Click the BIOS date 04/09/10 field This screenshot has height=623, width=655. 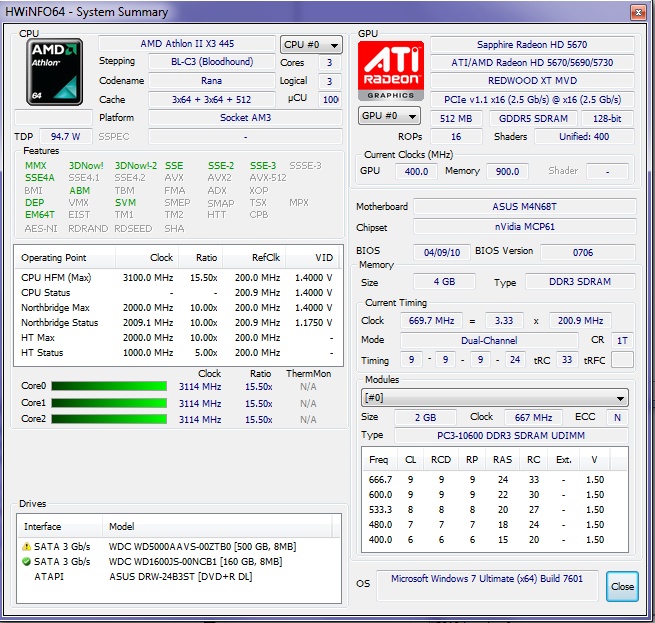(x=442, y=252)
